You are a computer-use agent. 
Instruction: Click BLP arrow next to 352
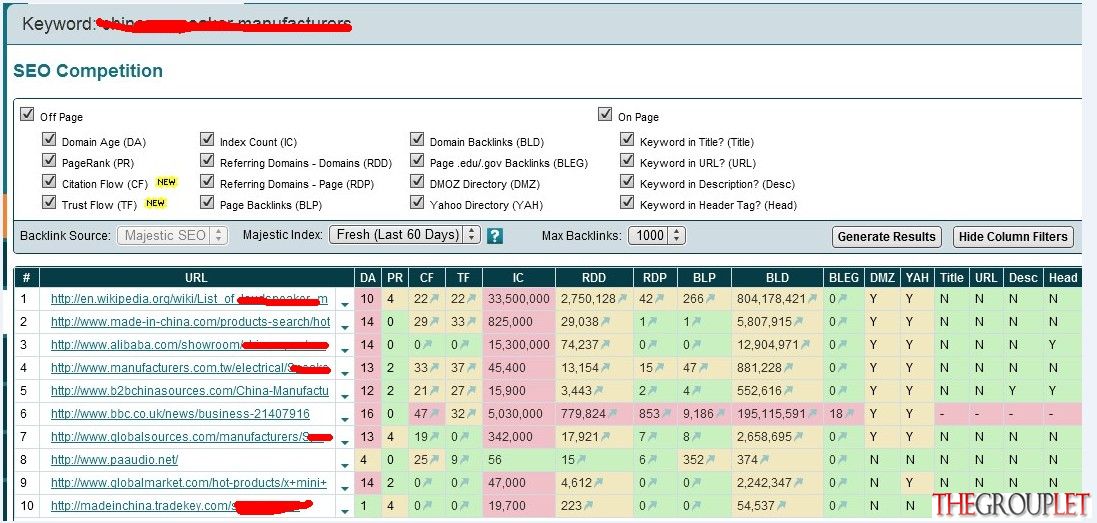(712, 460)
